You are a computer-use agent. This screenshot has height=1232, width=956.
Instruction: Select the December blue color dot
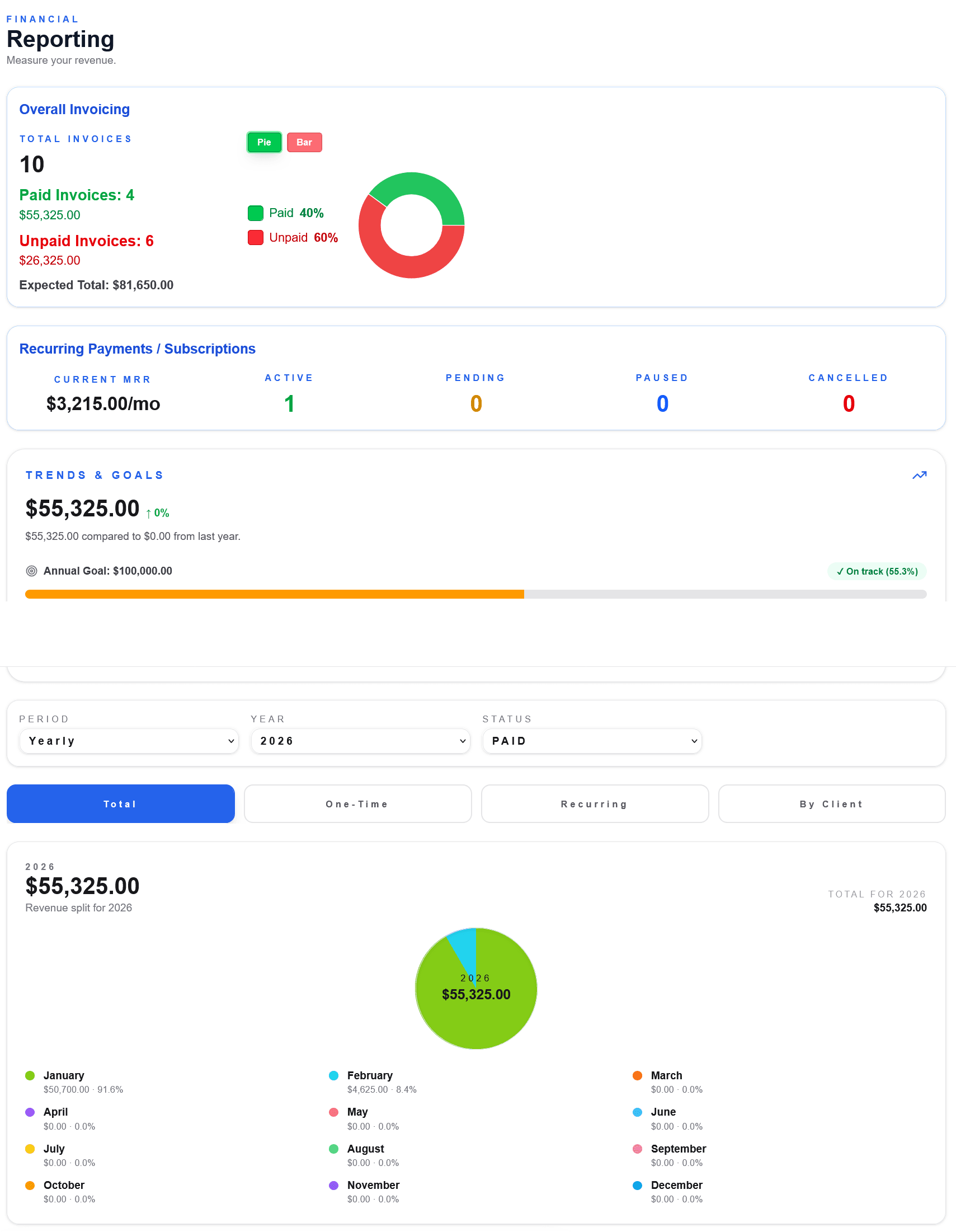(637, 1185)
